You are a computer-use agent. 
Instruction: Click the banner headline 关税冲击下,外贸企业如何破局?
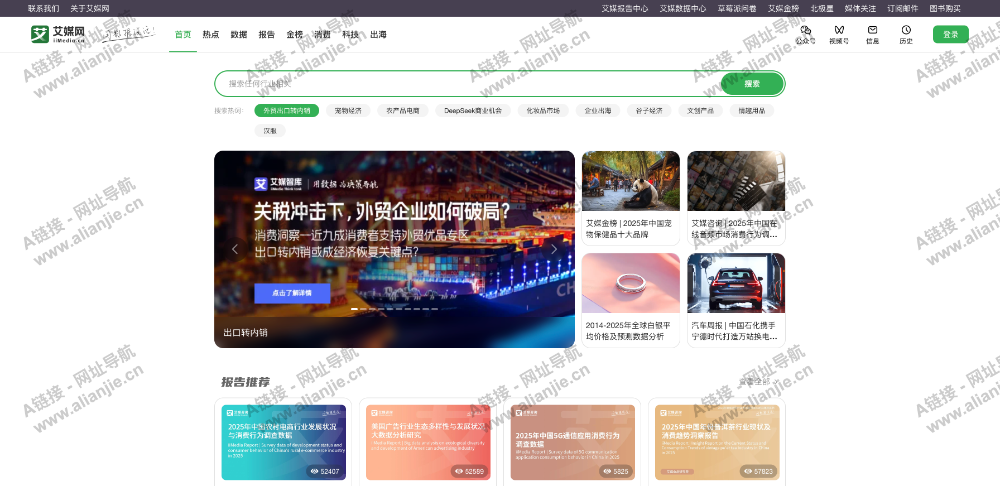click(381, 211)
